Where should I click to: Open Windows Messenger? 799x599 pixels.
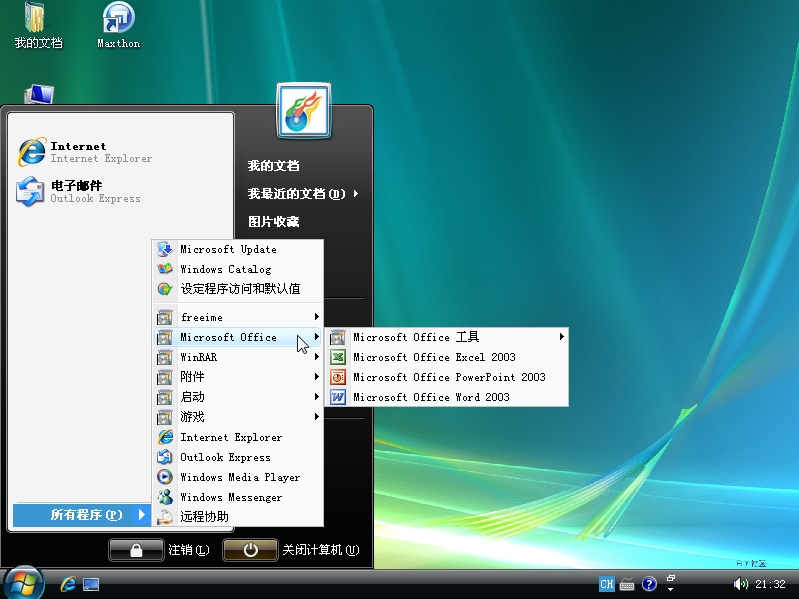coord(238,497)
